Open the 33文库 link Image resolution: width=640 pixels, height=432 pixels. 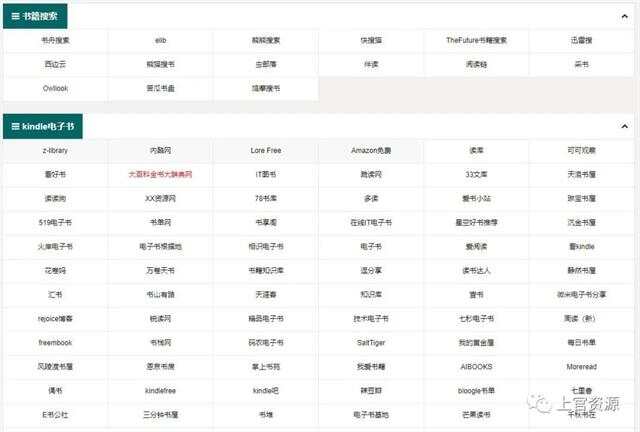pos(476,174)
